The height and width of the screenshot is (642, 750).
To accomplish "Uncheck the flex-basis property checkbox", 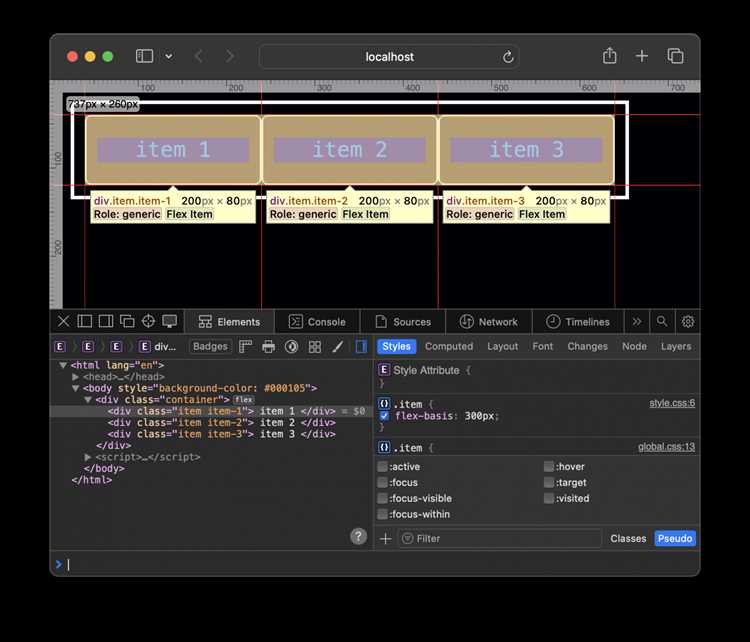I will 384,416.
